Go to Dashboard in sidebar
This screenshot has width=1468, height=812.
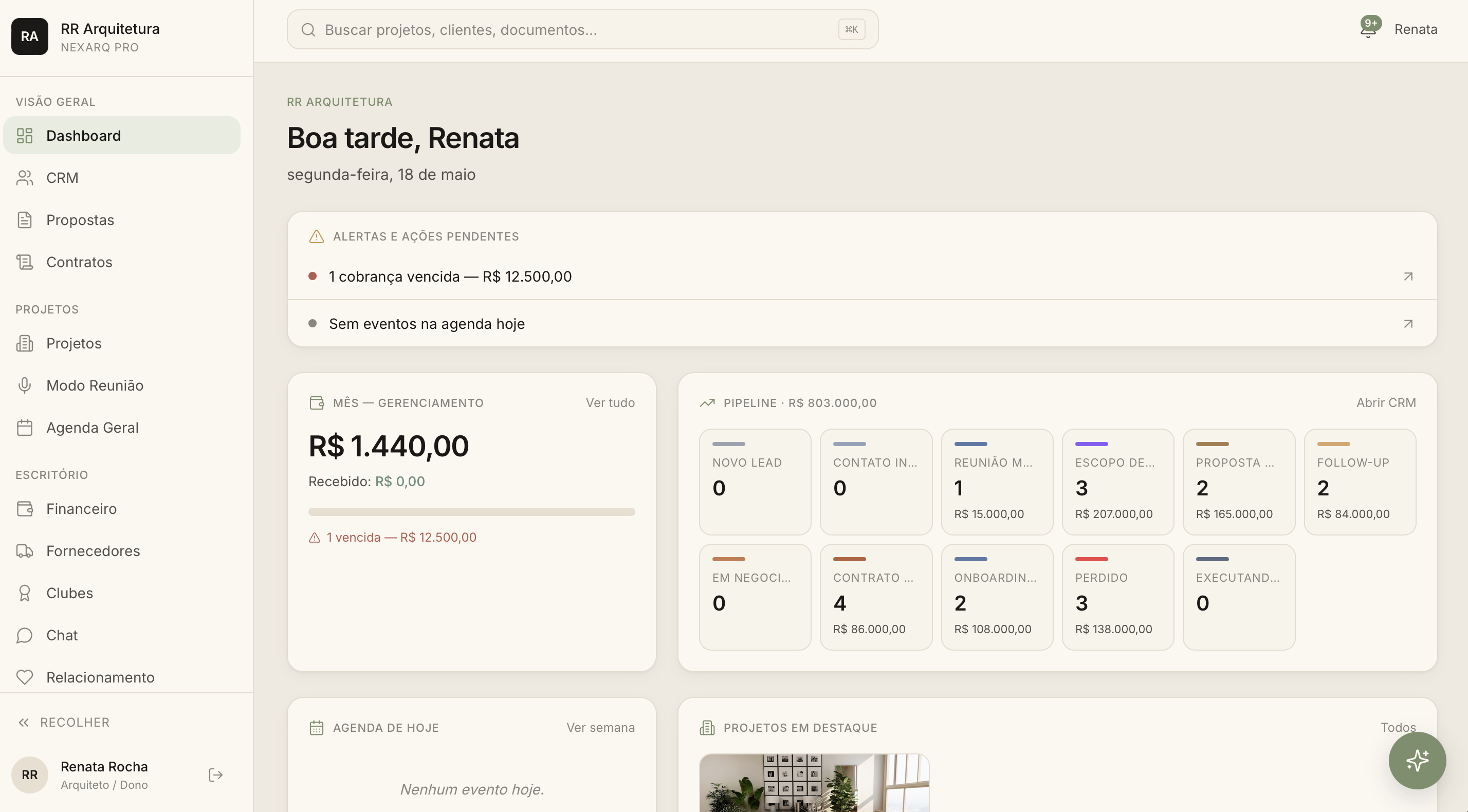pos(122,136)
